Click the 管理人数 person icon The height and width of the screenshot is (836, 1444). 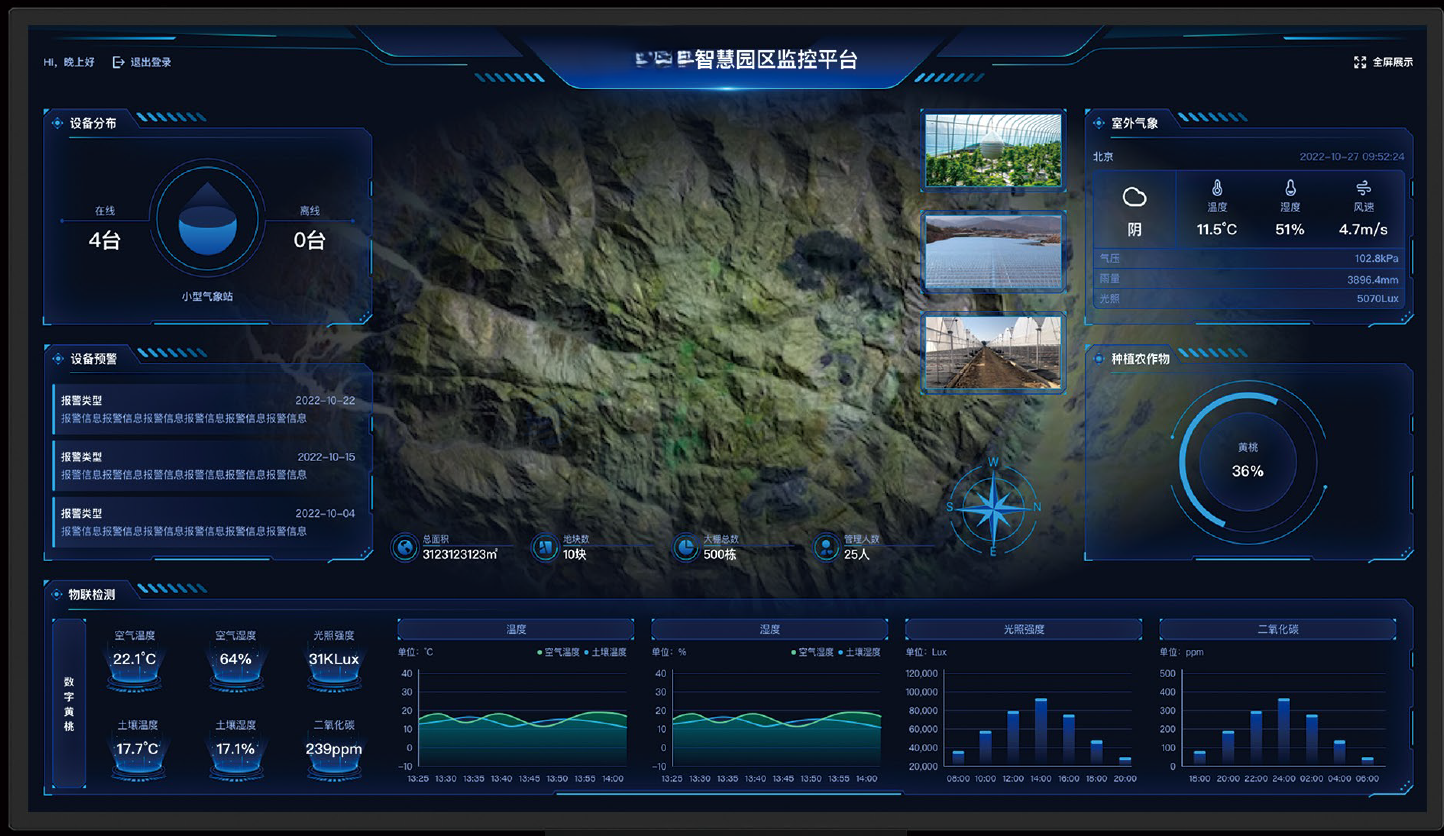click(x=826, y=547)
